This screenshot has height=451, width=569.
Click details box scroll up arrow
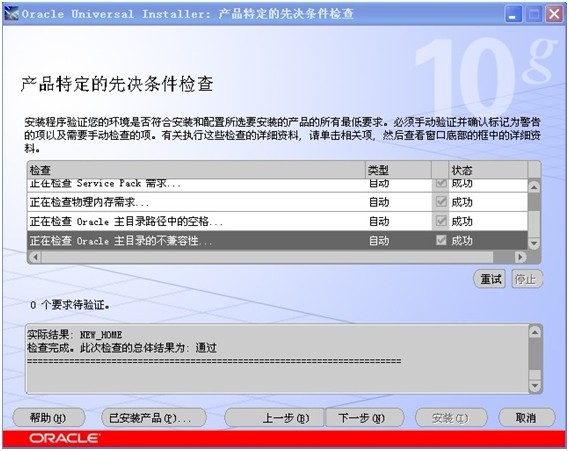pyautogui.click(x=535, y=332)
